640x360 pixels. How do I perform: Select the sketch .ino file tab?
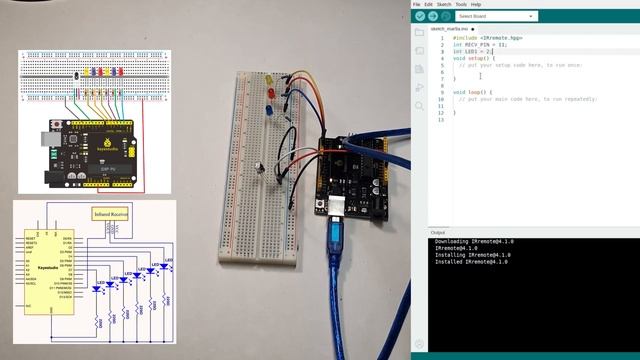click(452, 29)
